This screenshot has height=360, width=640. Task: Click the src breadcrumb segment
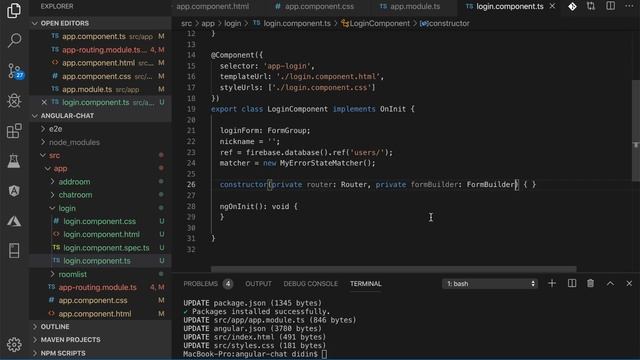[187, 24]
